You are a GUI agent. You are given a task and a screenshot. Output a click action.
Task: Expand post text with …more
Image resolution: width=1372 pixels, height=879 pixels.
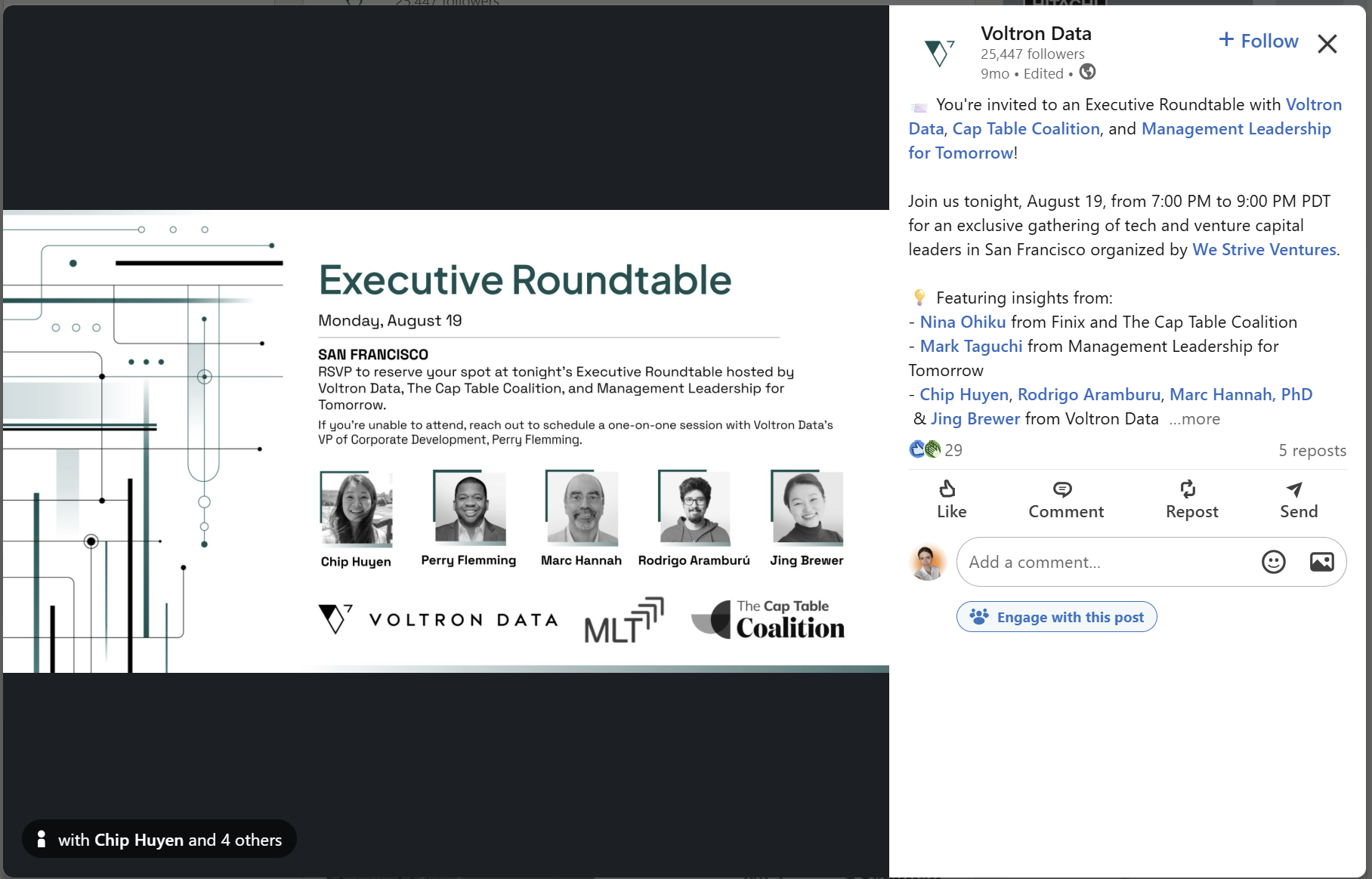click(1194, 418)
